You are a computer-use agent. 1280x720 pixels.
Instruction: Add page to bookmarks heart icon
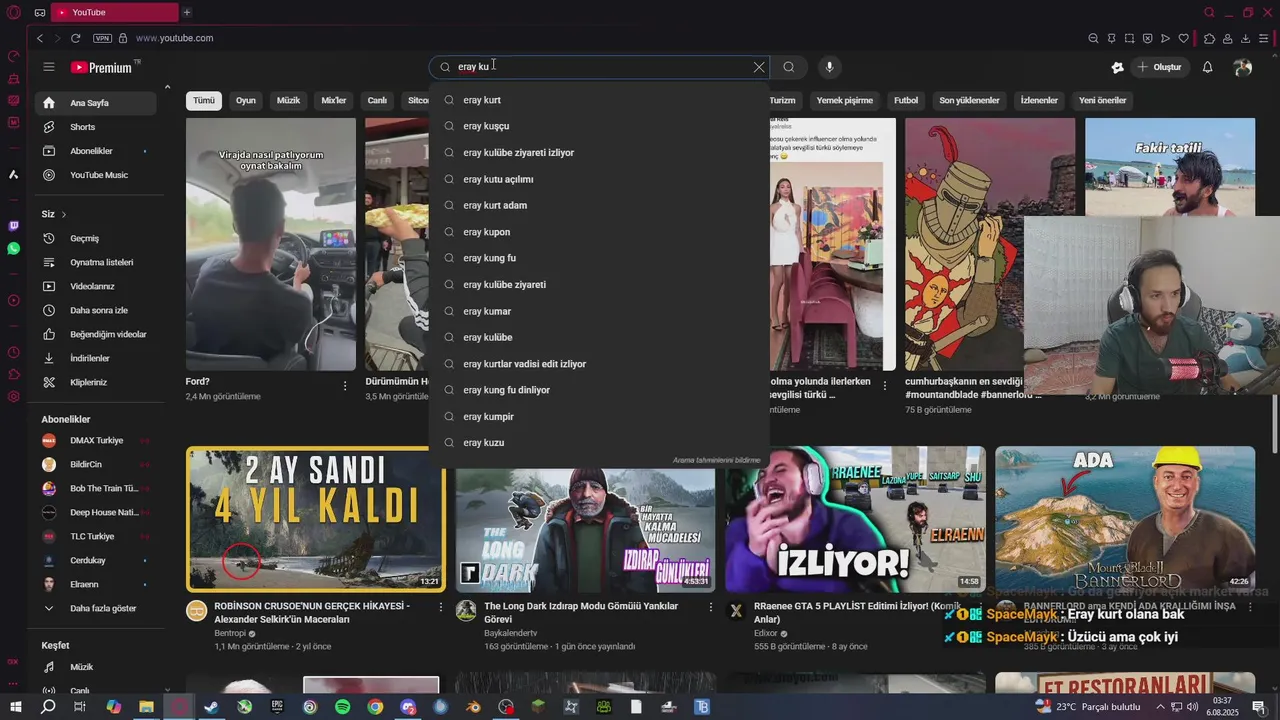click(1184, 38)
